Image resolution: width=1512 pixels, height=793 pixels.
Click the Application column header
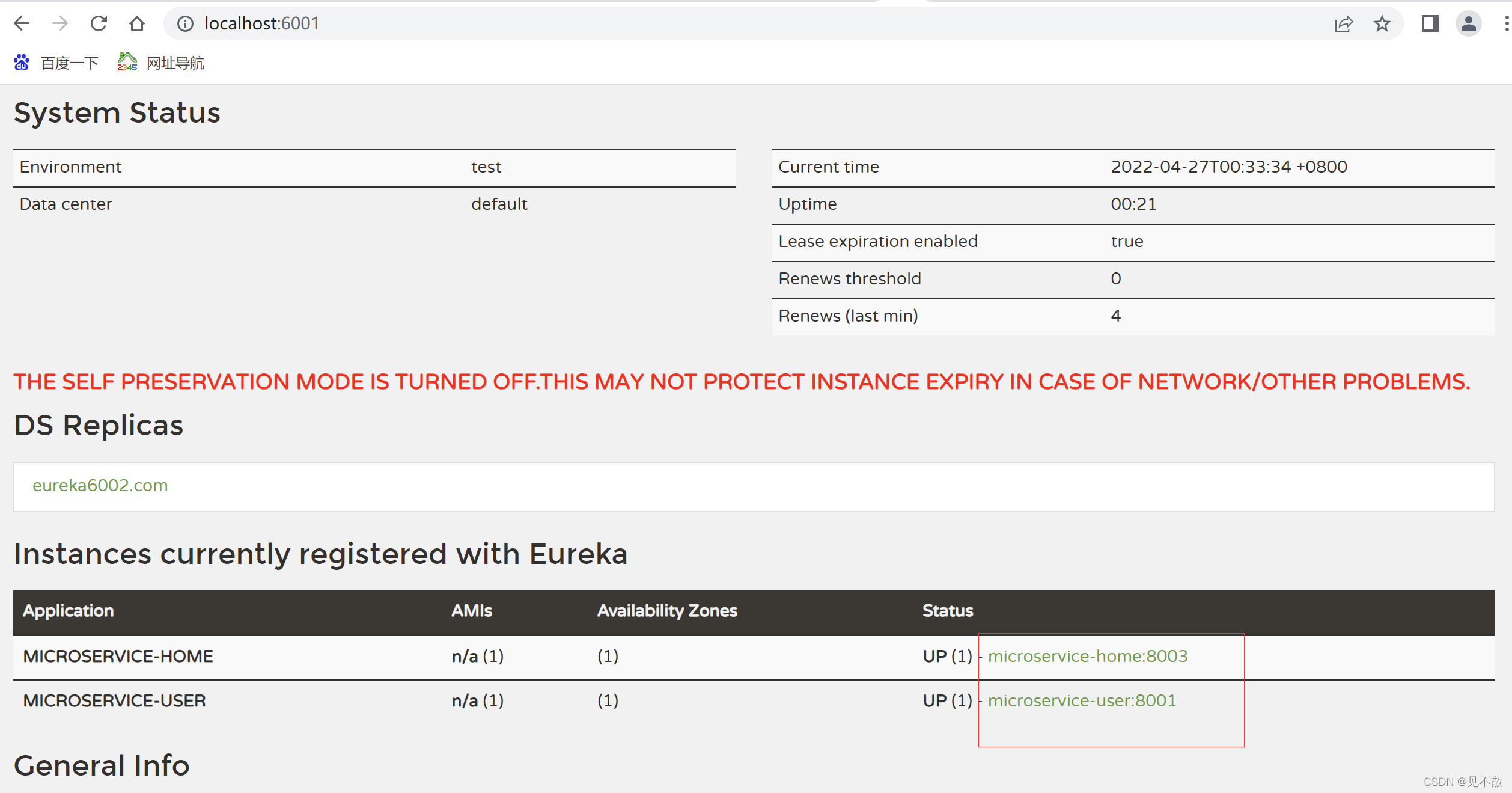[68, 611]
